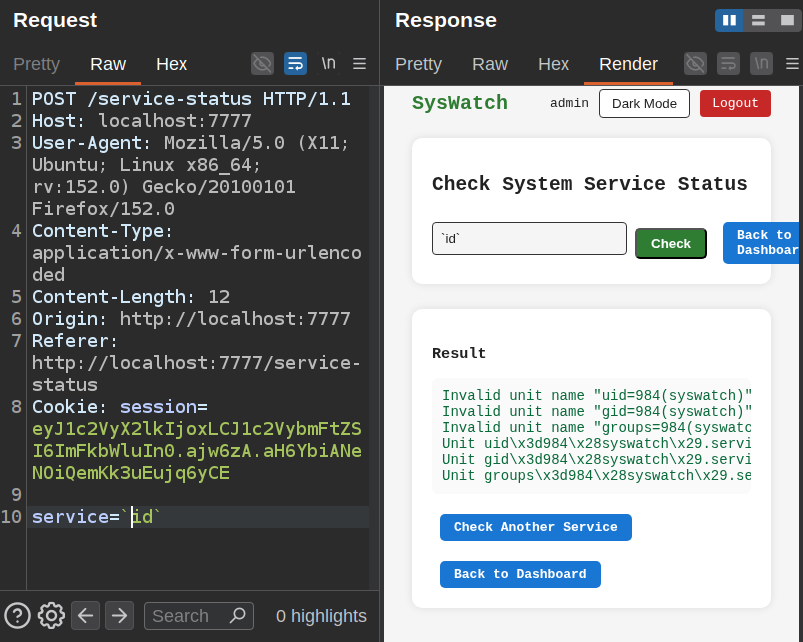Open help with the question mark icon
Screen dimensions: 803x642
coord(17,615)
